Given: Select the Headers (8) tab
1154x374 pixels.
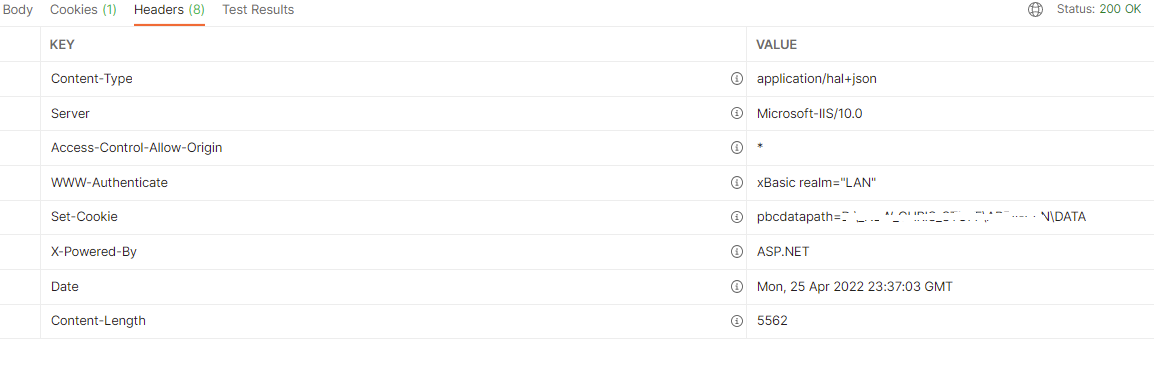Looking at the screenshot, I should 169,10.
